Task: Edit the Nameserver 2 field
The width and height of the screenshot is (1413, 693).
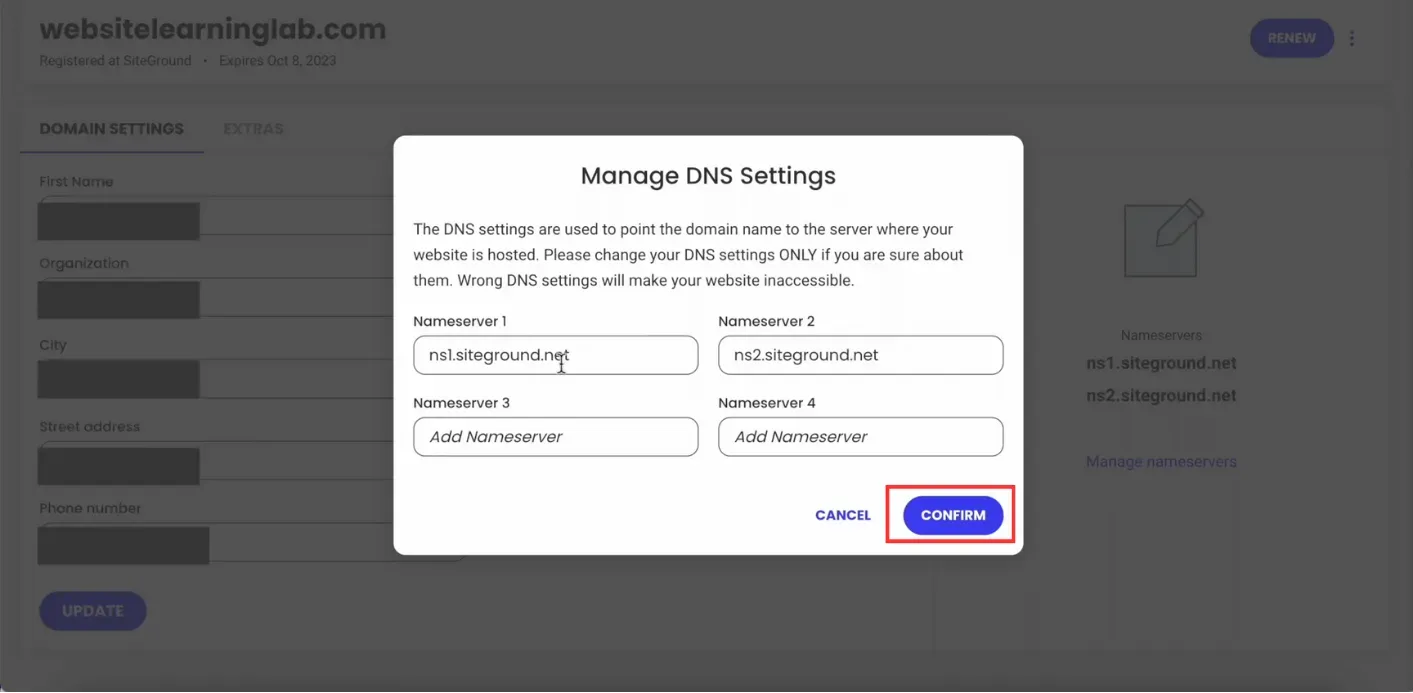Action: click(x=860, y=355)
